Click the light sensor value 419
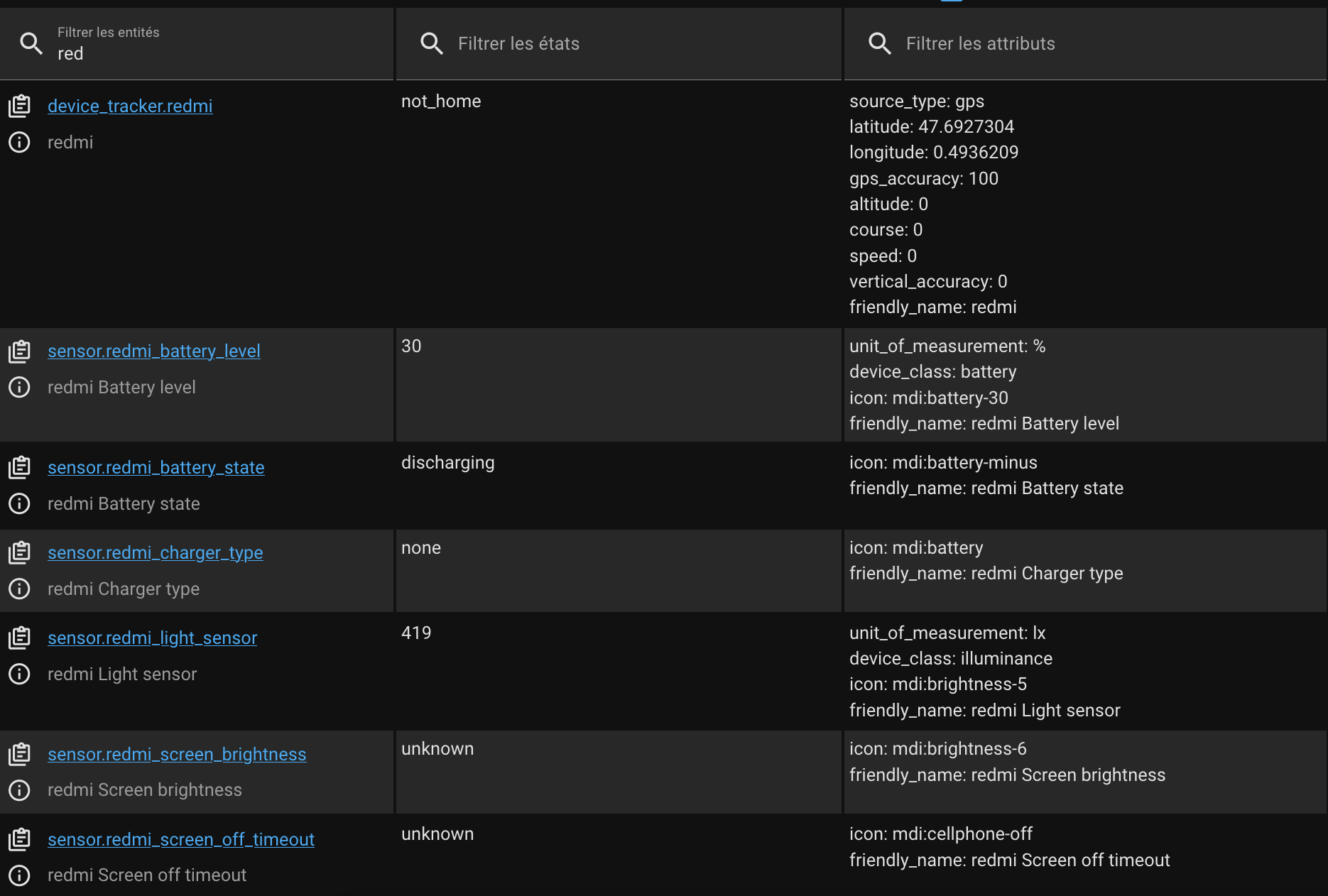This screenshot has width=1328, height=896. tap(416, 633)
